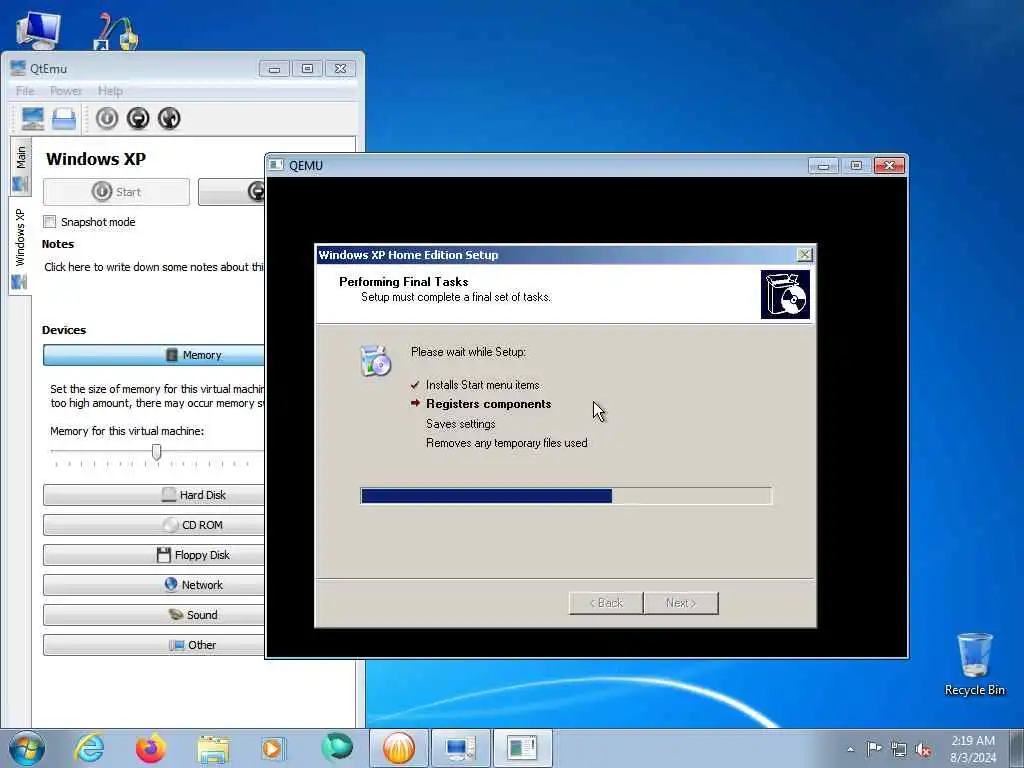
Task: Click 'Removes any temporary files used' text
Action: coord(507,443)
